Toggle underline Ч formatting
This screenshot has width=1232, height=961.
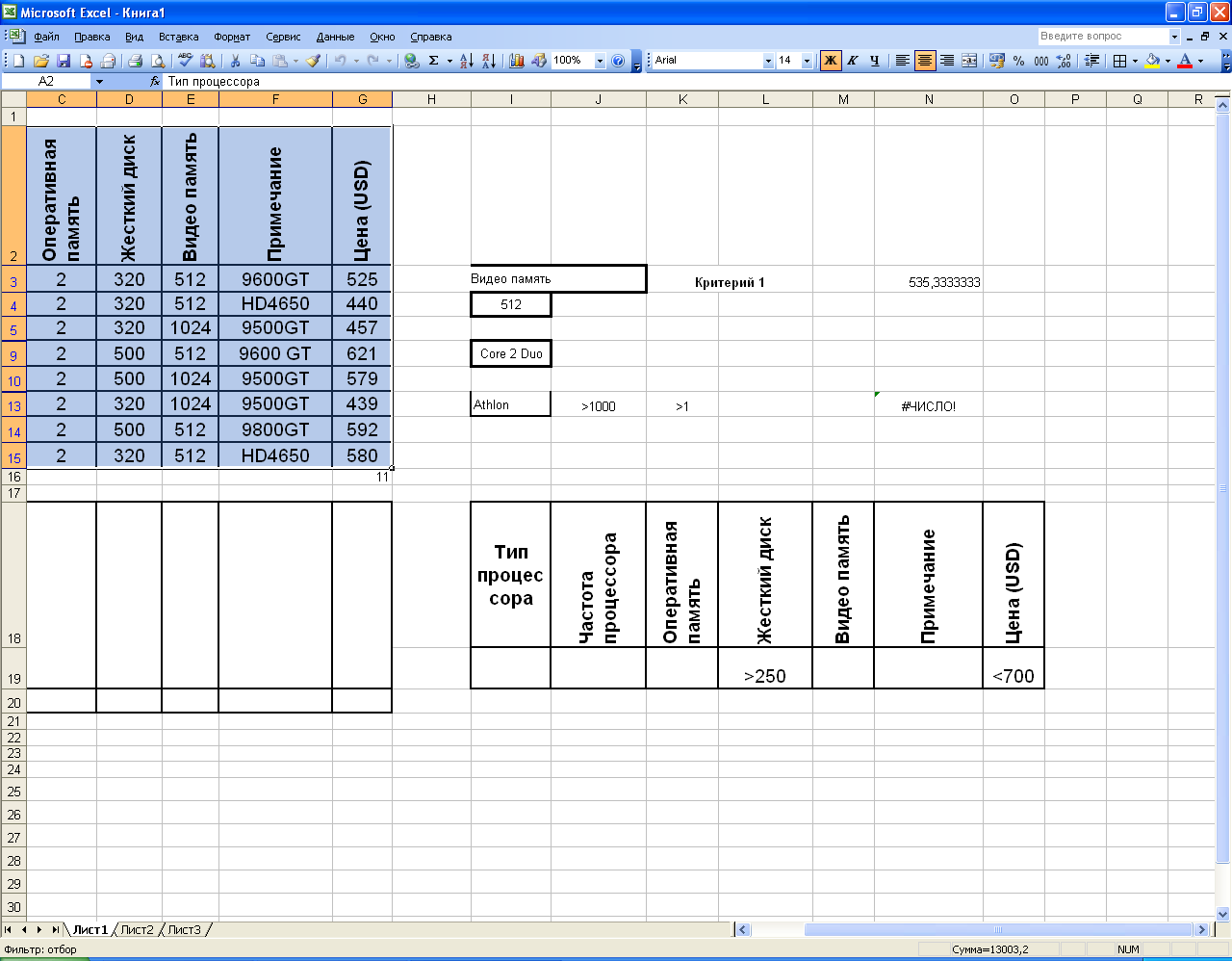click(874, 61)
